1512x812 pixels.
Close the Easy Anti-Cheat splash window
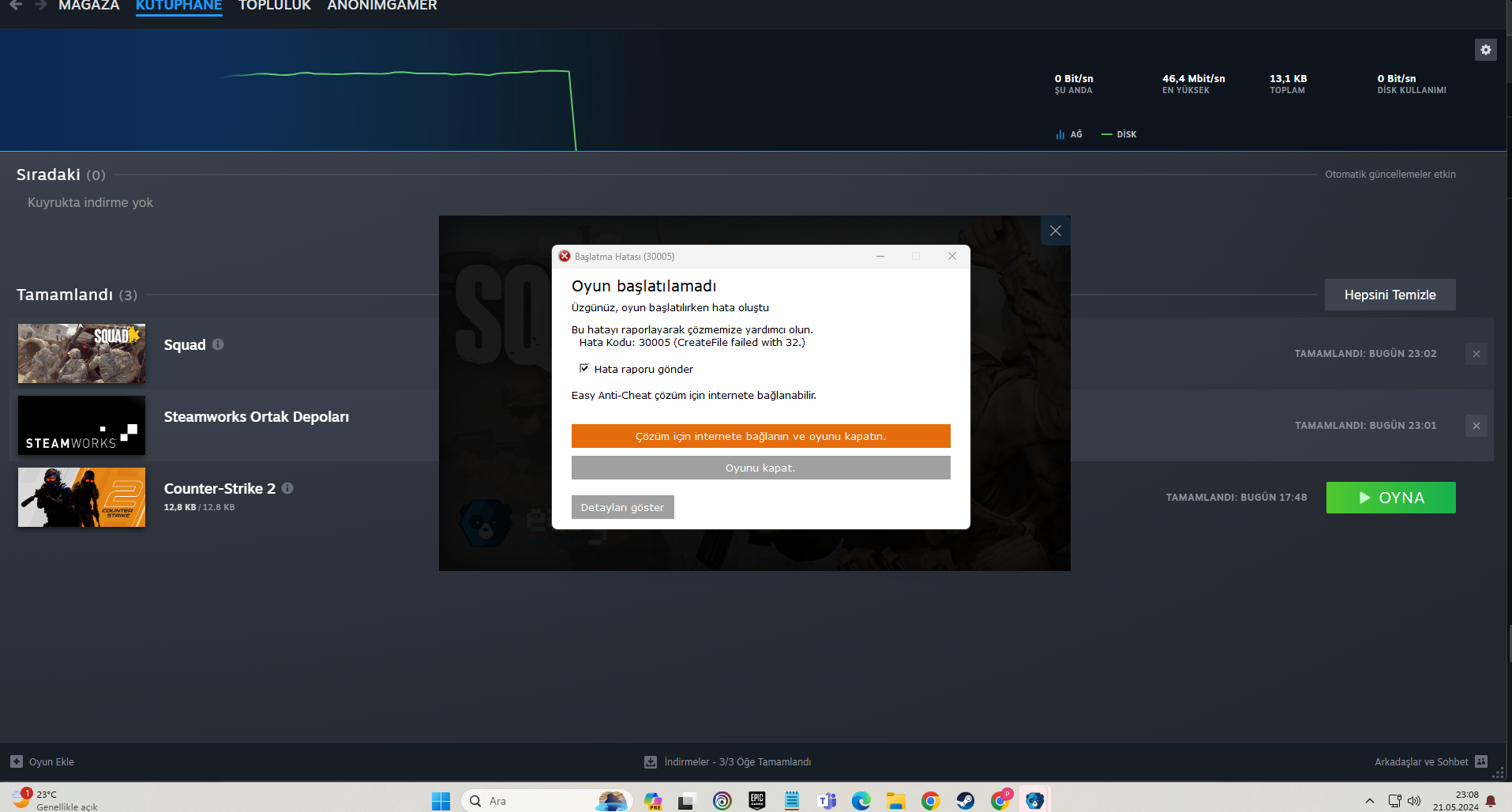click(1056, 231)
